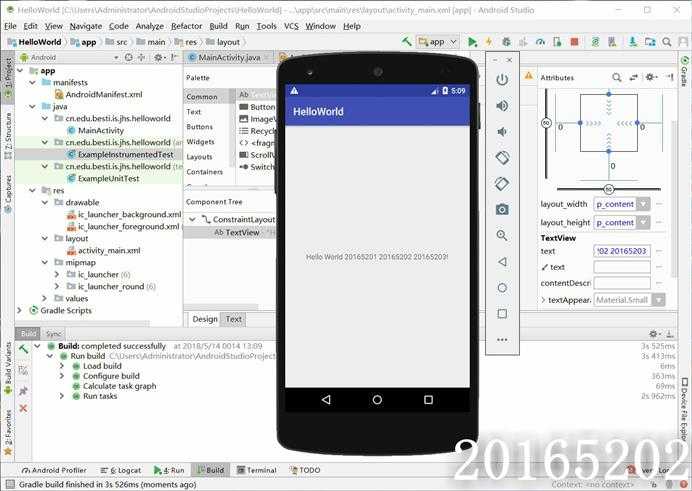Viewport: 692px width, 491px height.
Task: Open the Refactor menu
Action: coord(186,26)
